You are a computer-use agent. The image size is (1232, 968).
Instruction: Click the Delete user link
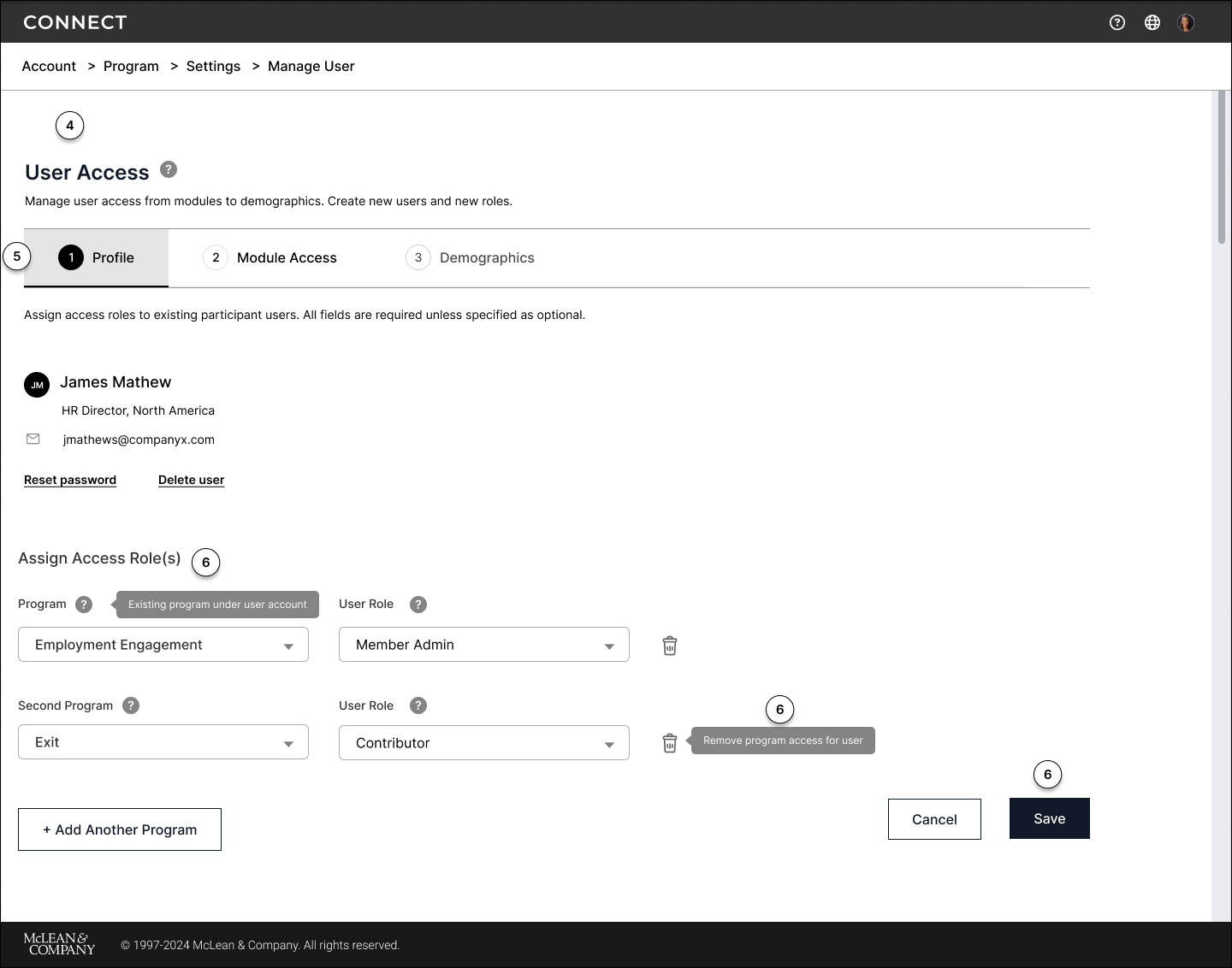pos(192,480)
